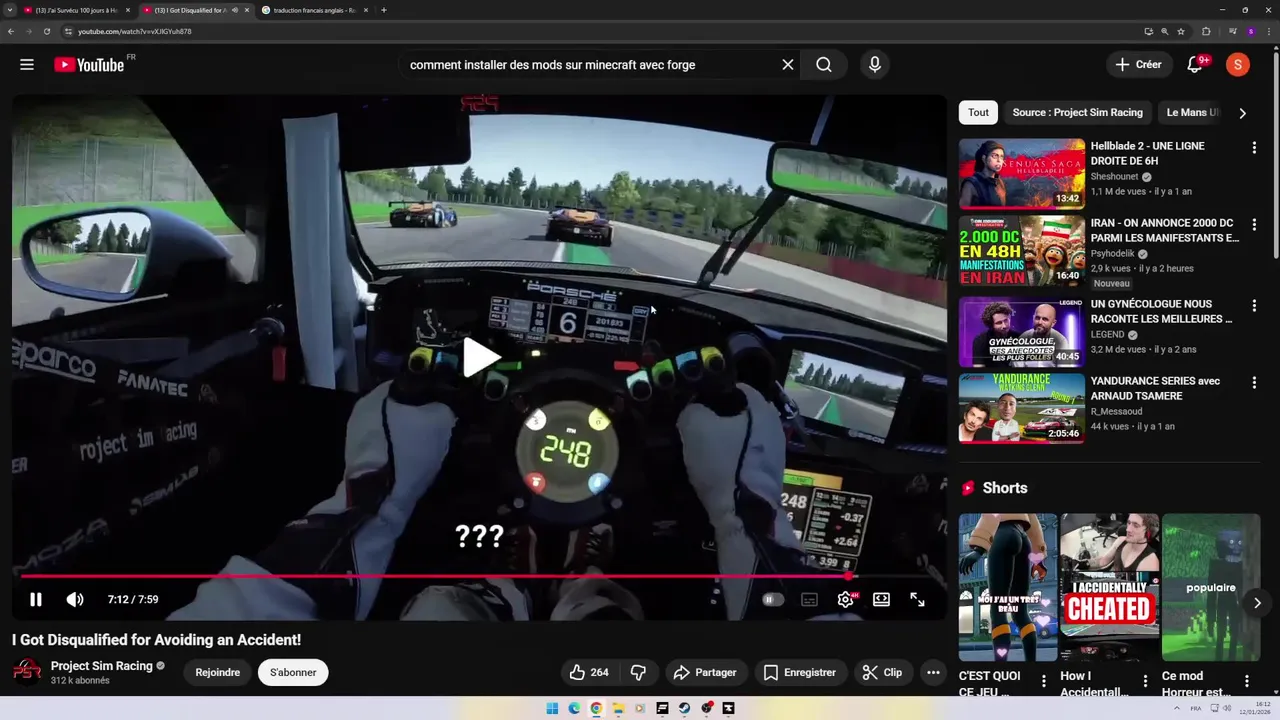Viewport: 1280px width, 720px height.
Task: Switch to the J'ai Survécu 100 jours tab
Action: click(x=76, y=10)
